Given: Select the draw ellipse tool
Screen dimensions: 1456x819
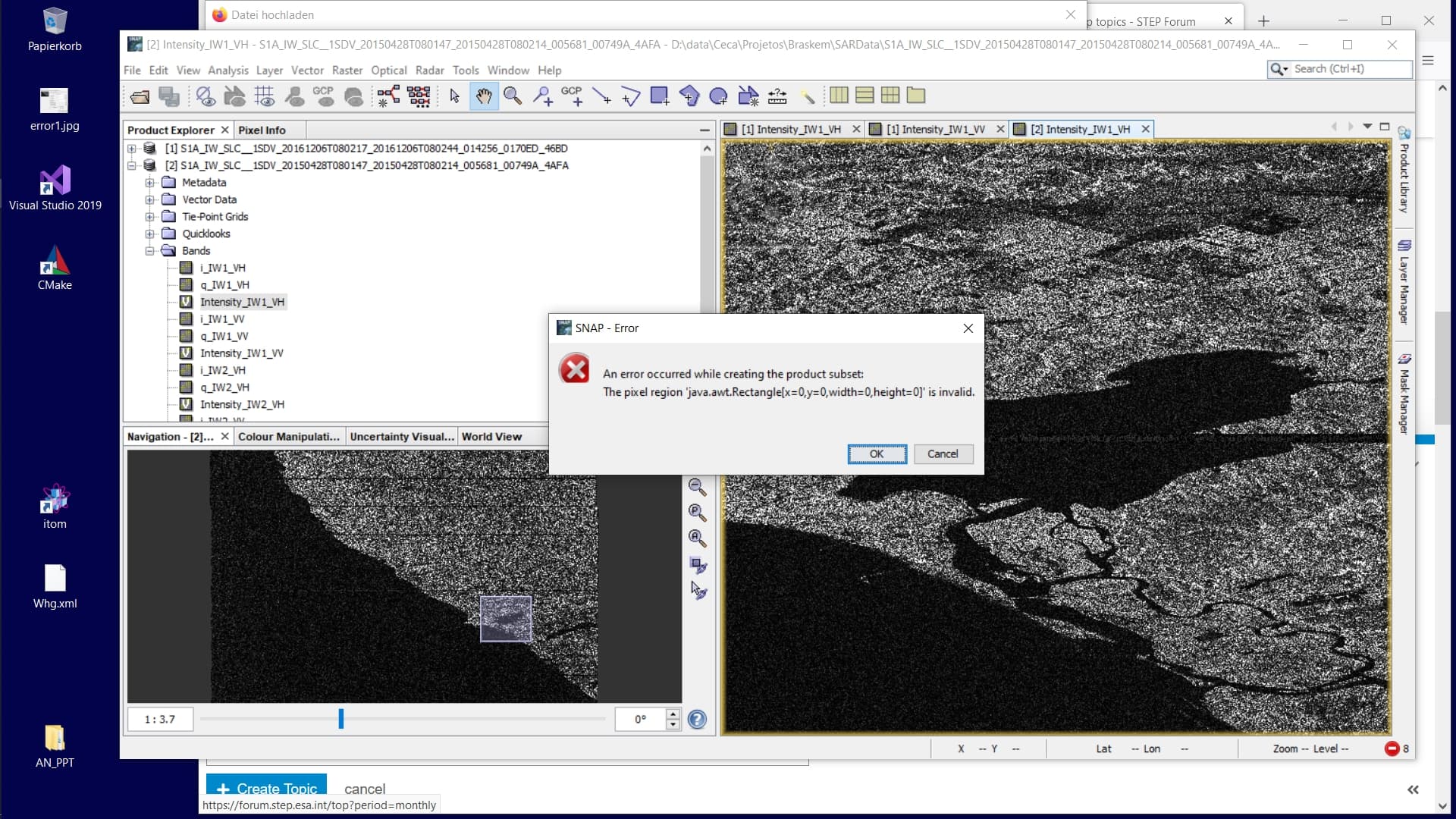Looking at the screenshot, I should pos(717,96).
